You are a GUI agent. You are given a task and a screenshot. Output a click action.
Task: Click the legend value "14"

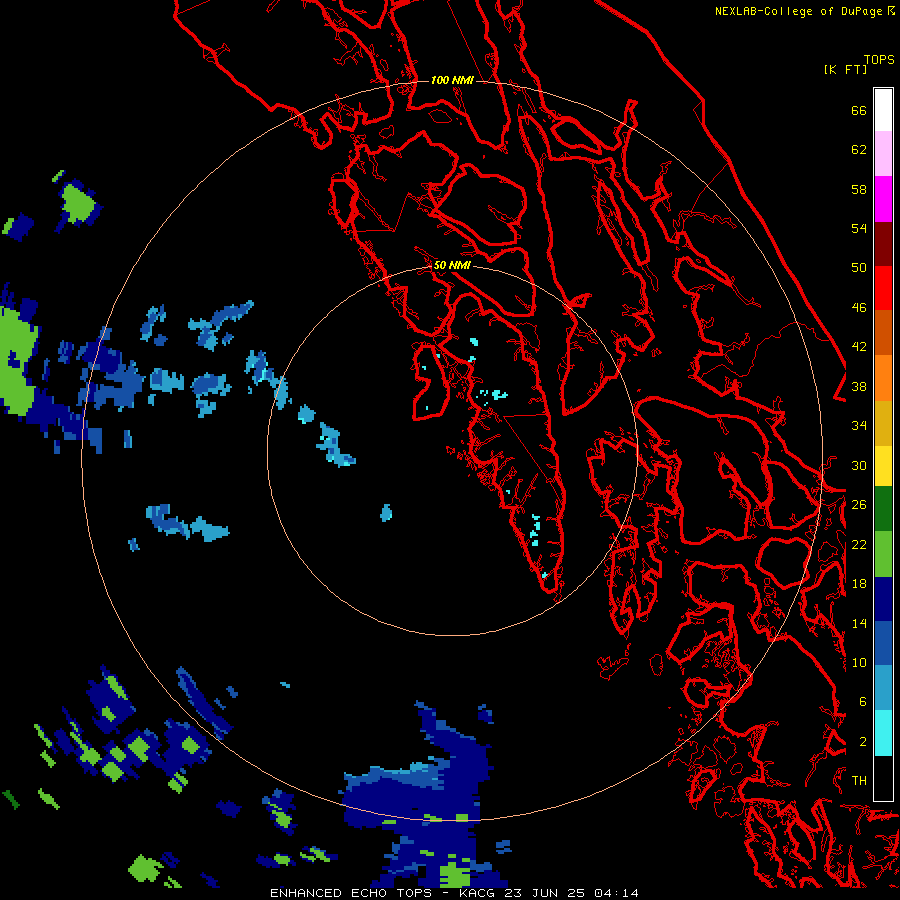(859, 623)
